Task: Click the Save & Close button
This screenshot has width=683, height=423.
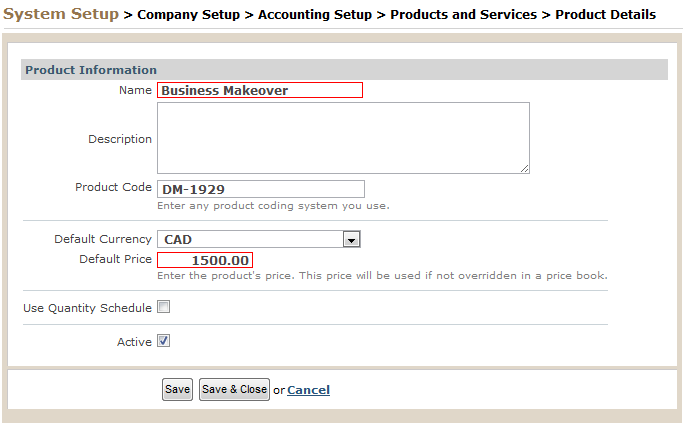Action: [234, 389]
